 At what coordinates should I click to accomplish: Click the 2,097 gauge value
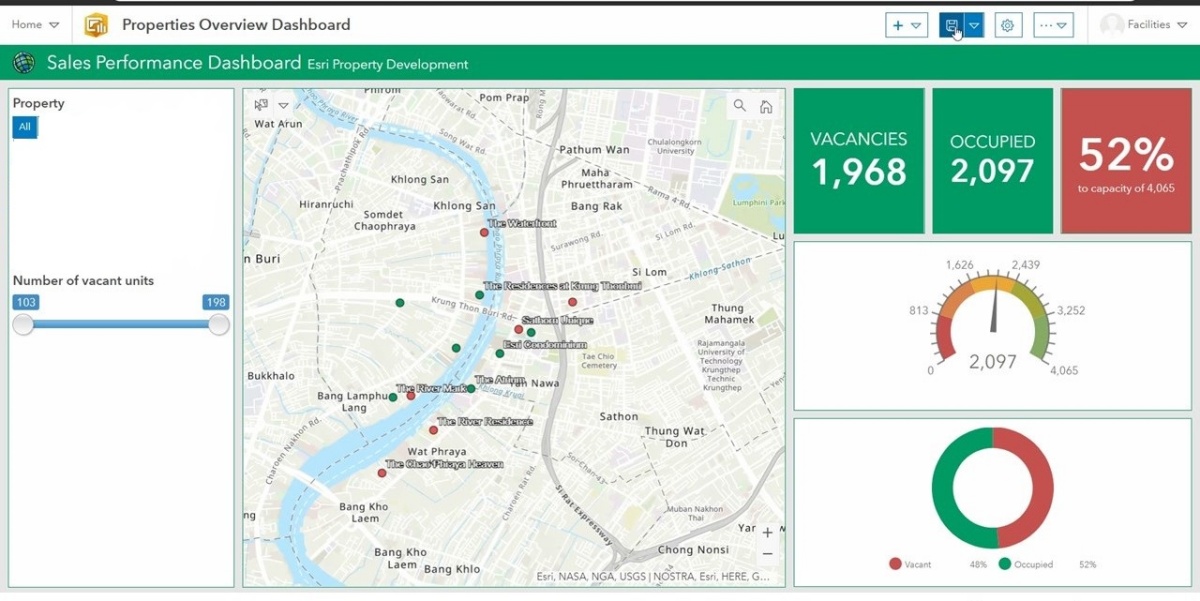(x=993, y=362)
